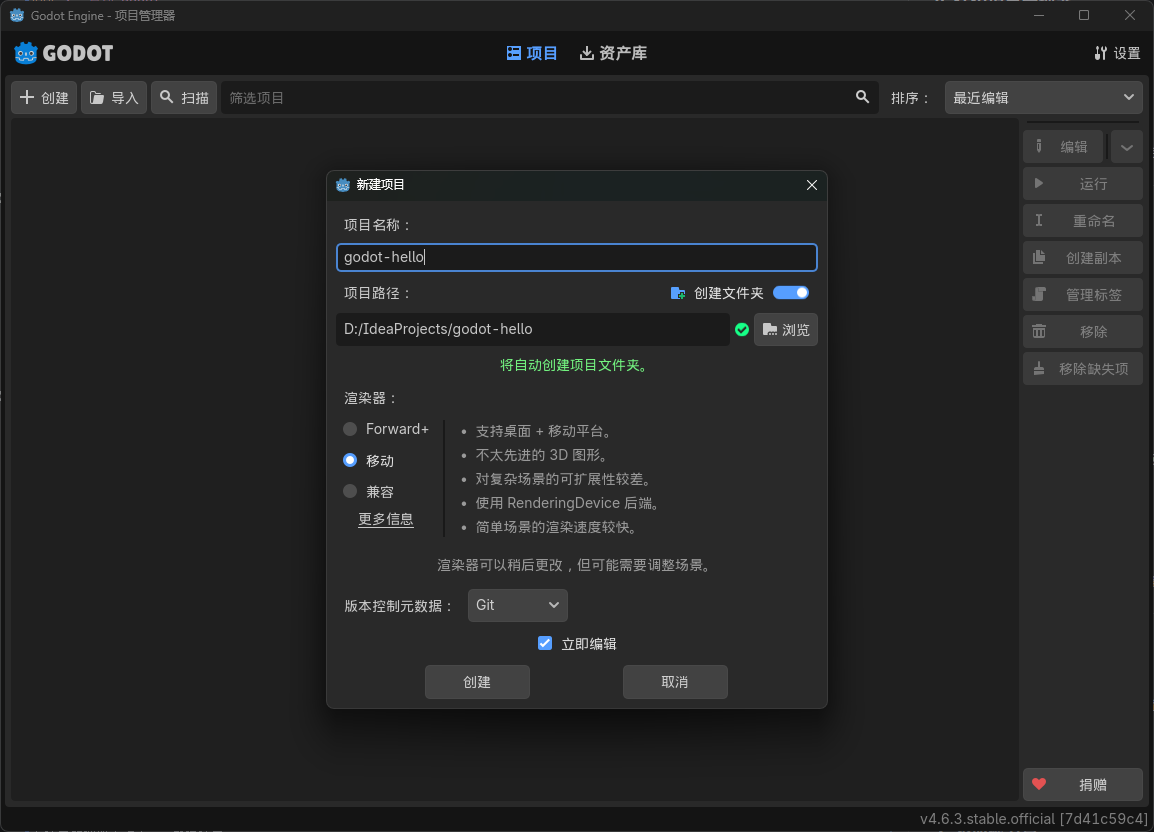Image resolution: width=1154 pixels, height=832 pixels.
Task: Click the 移除缺失项 broom icon
Action: coord(1039,368)
